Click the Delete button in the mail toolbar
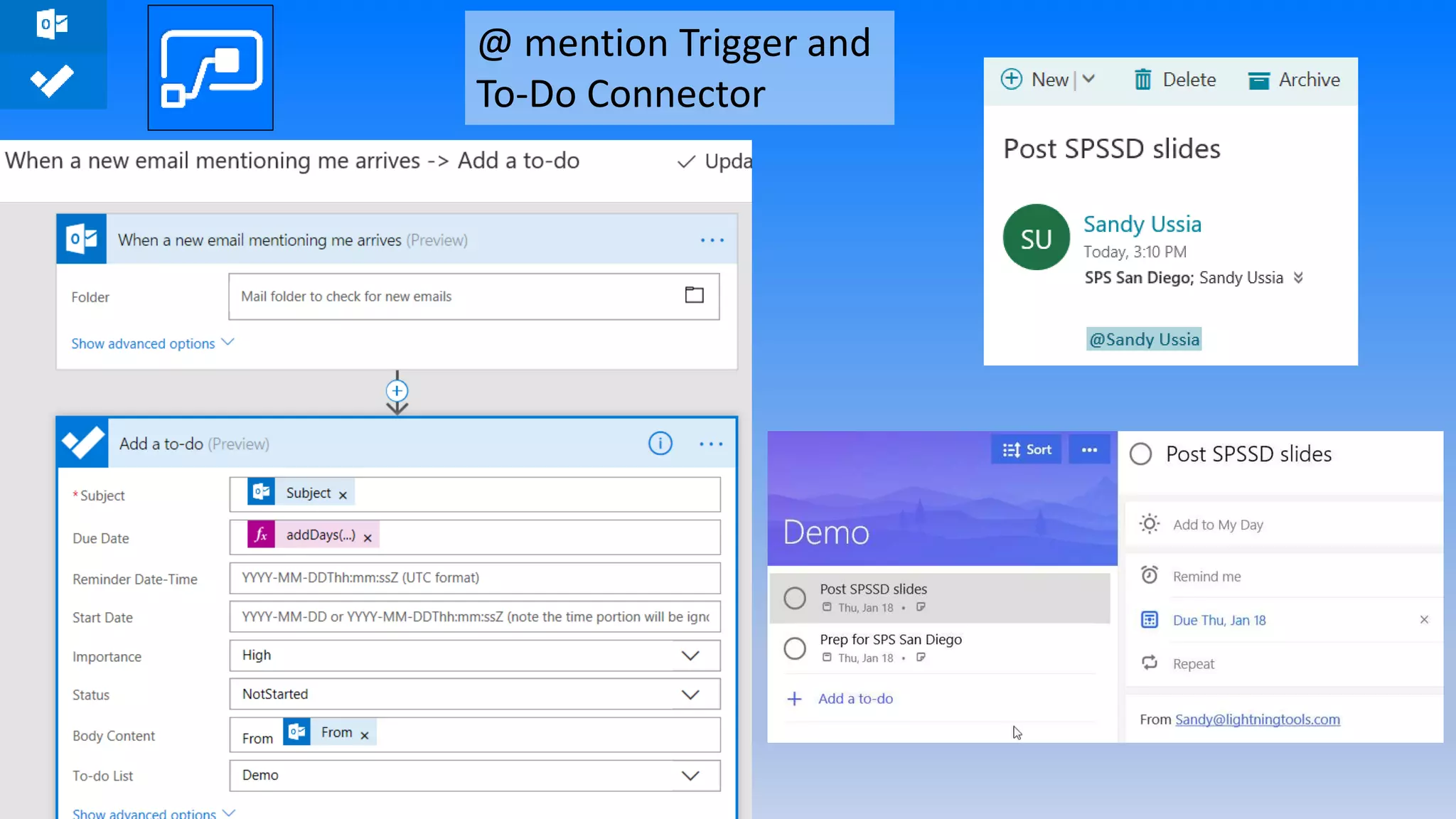The width and height of the screenshot is (1456, 819). click(1175, 80)
